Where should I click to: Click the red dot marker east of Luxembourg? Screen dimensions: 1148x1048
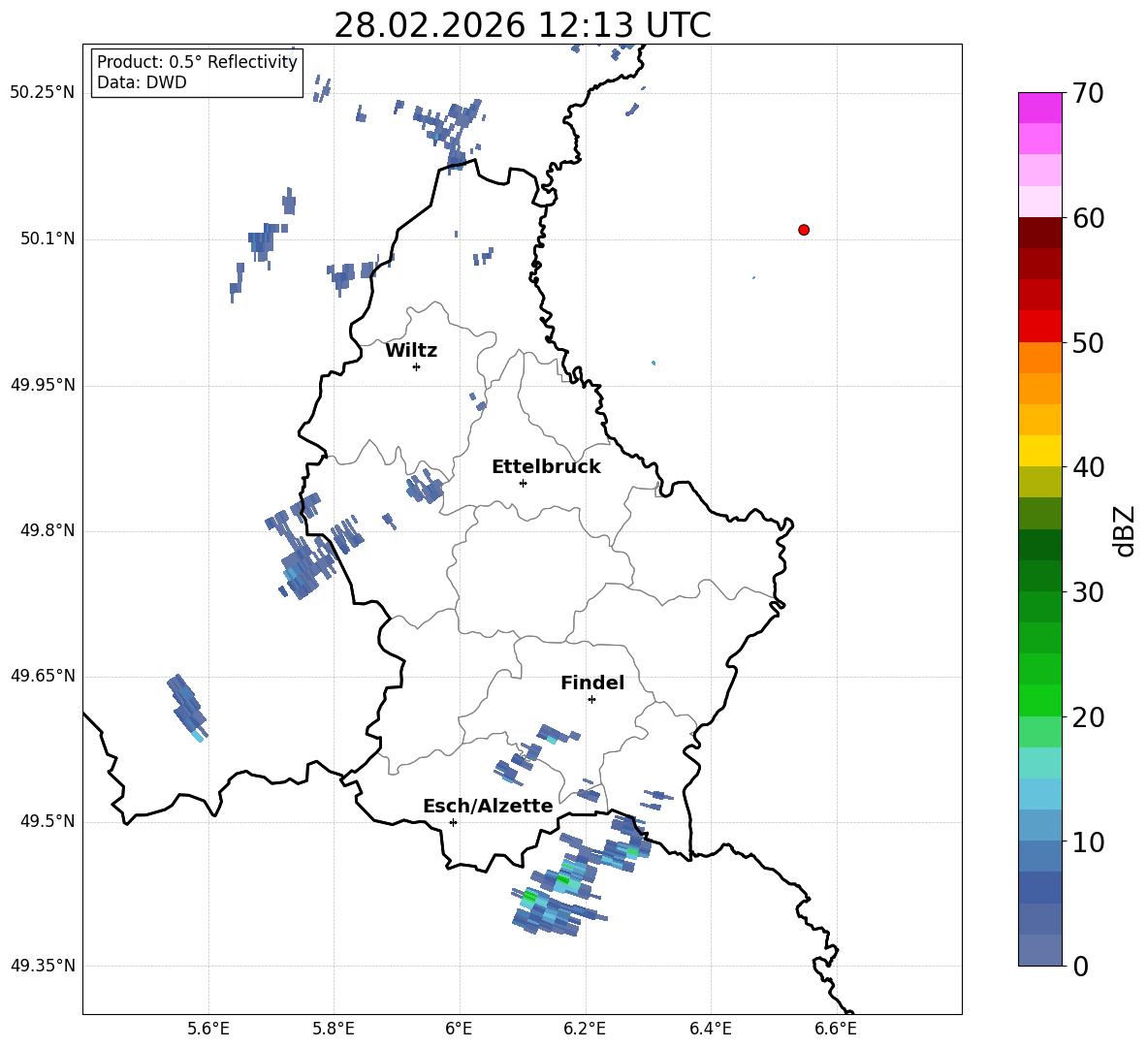coord(804,230)
